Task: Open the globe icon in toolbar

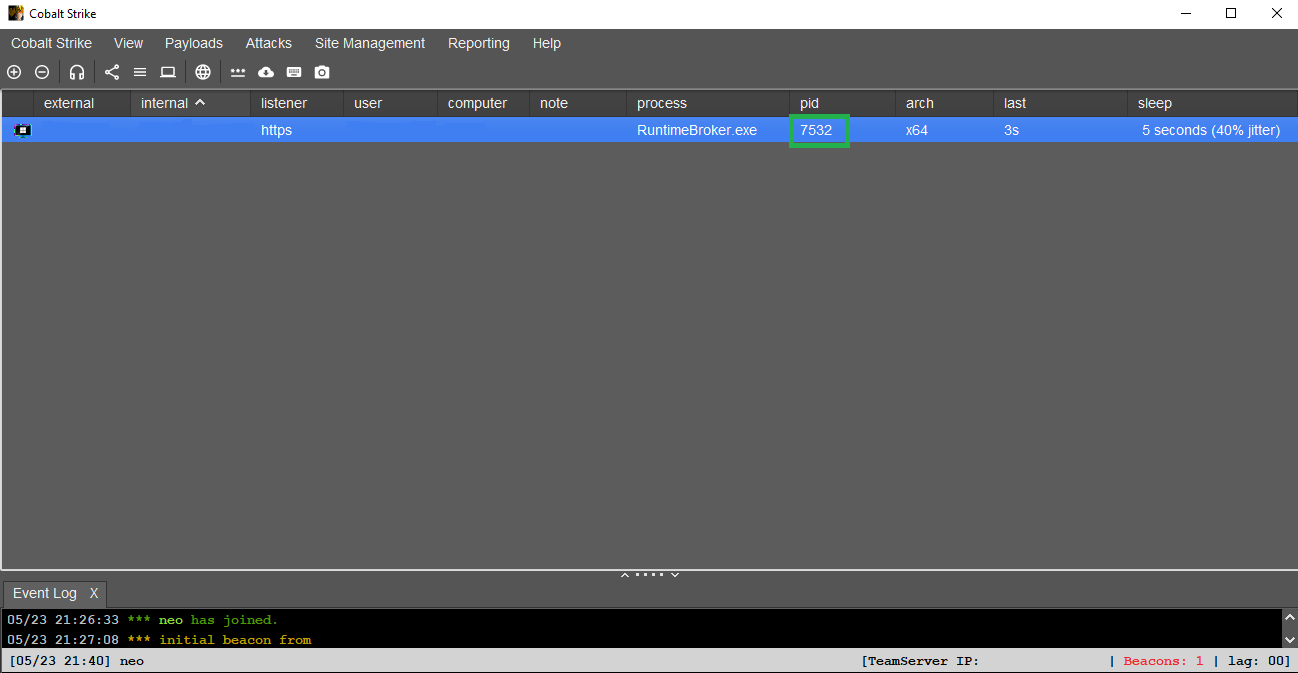Action: (x=203, y=72)
